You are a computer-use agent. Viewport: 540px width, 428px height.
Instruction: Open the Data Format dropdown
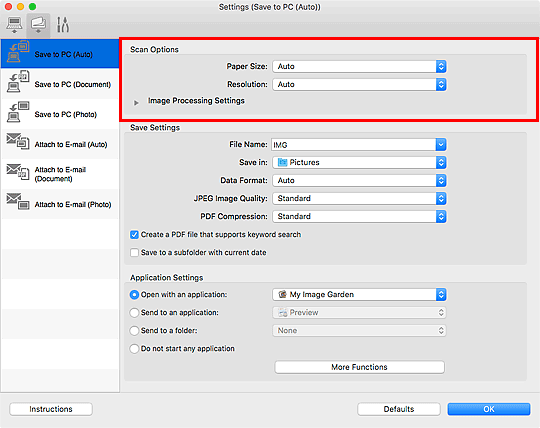tap(360, 180)
